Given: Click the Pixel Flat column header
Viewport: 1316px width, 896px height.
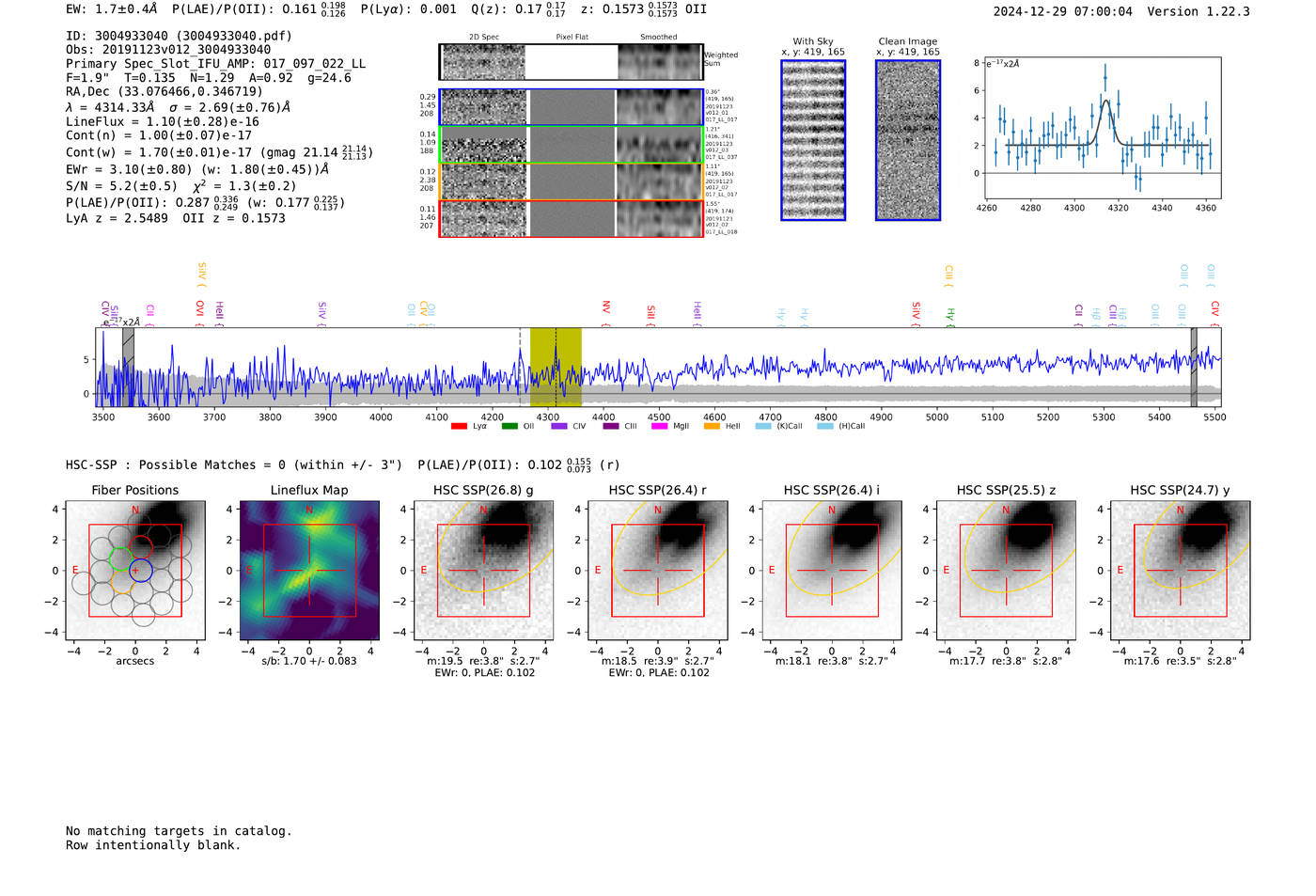Looking at the screenshot, I should coord(572,37).
